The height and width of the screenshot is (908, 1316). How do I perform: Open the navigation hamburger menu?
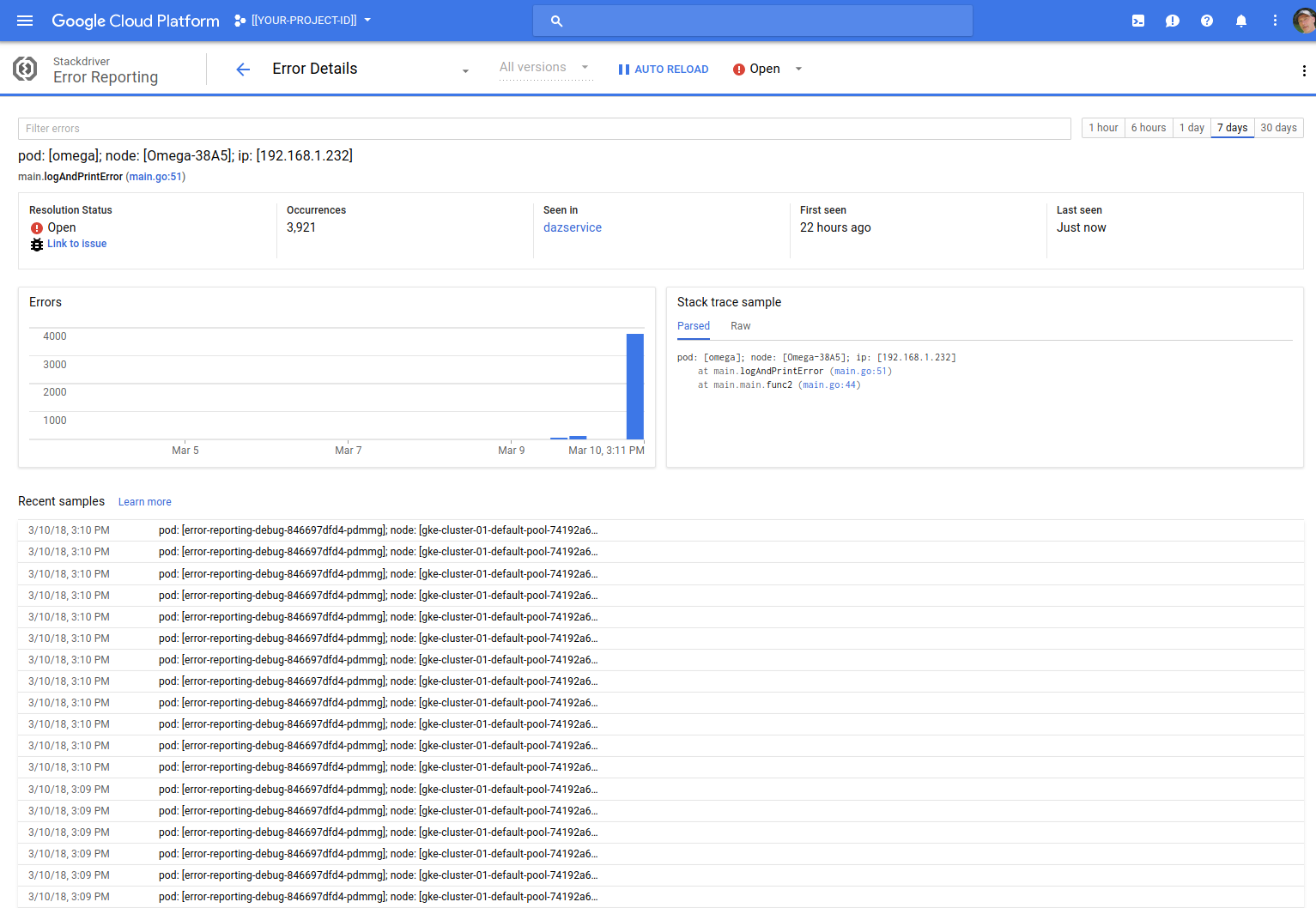pyautogui.click(x=24, y=20)
